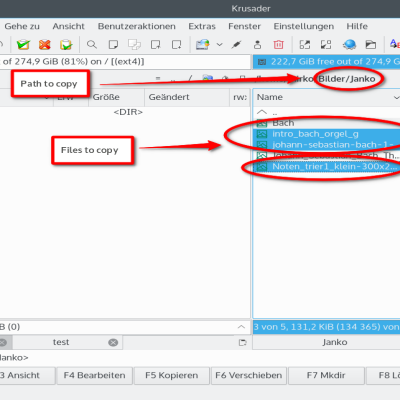400x400 pixels.
Task: Click the F7 Mkdir button
Action: [326, 375]
